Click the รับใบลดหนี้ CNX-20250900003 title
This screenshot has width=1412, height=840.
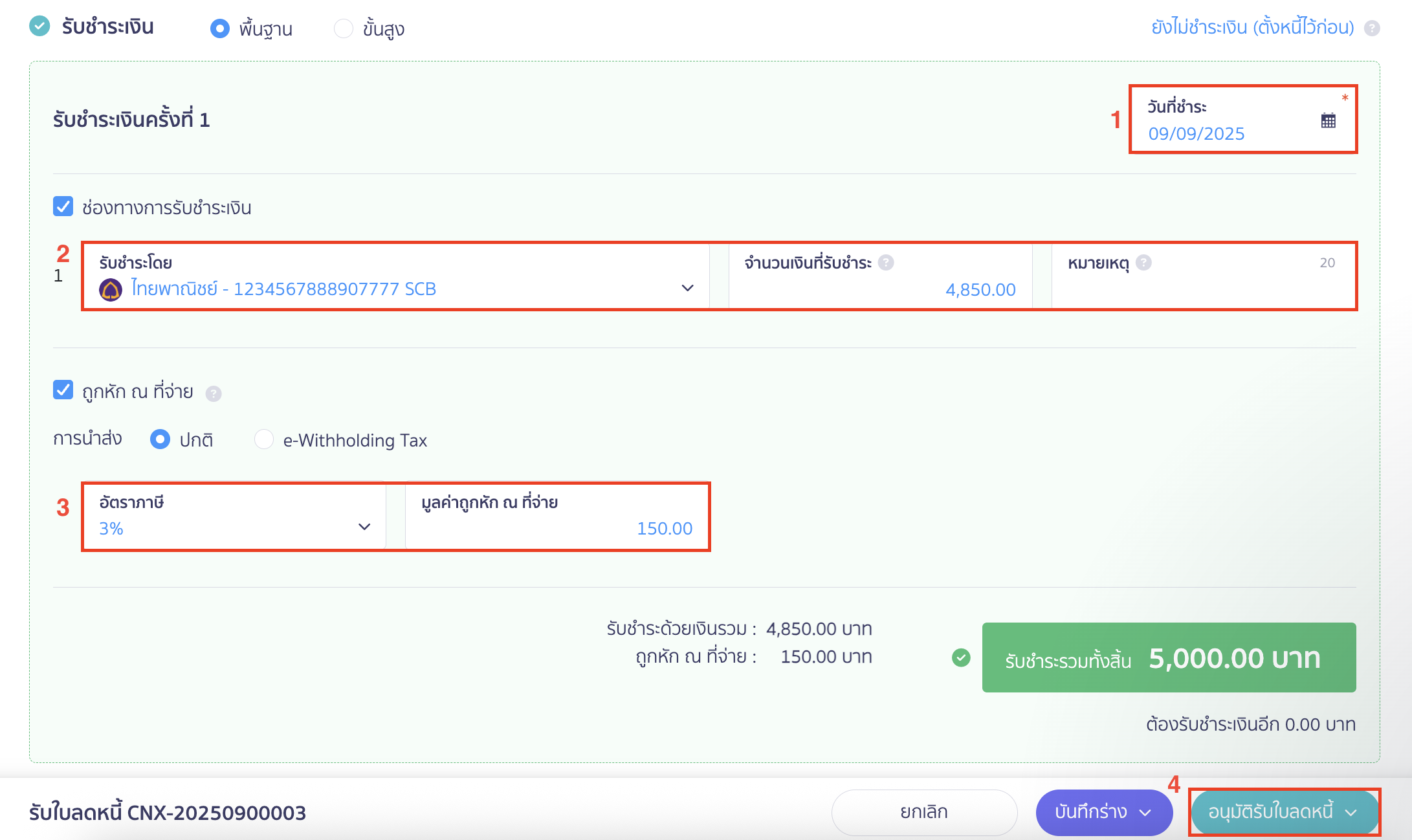tap(168, 813)
